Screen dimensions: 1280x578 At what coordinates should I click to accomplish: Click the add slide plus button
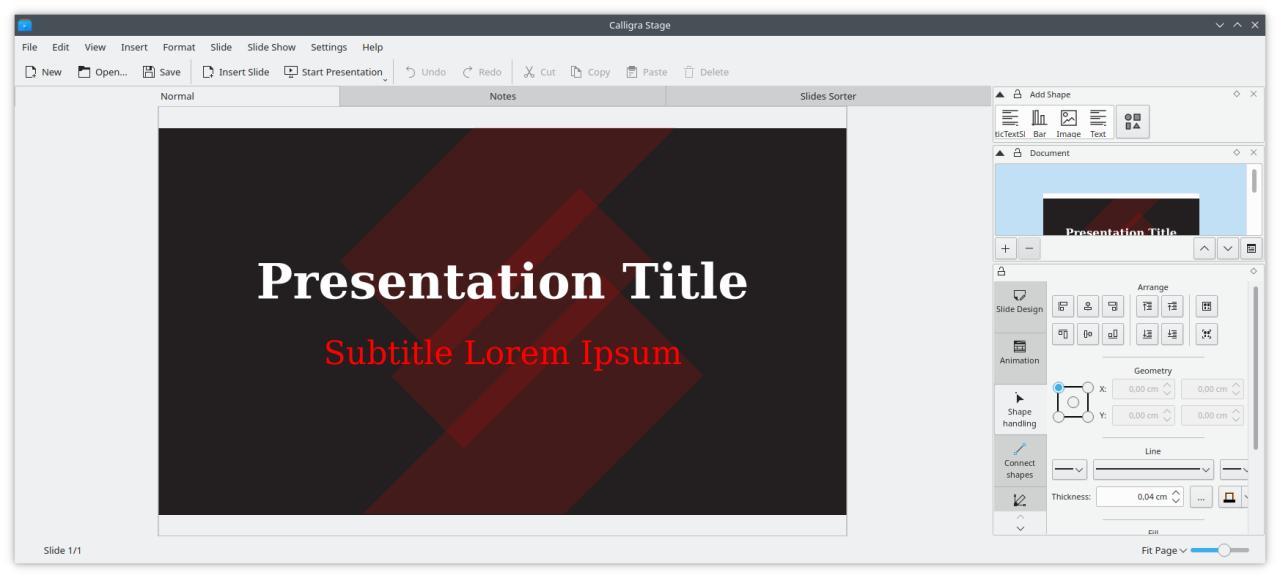1006,247
